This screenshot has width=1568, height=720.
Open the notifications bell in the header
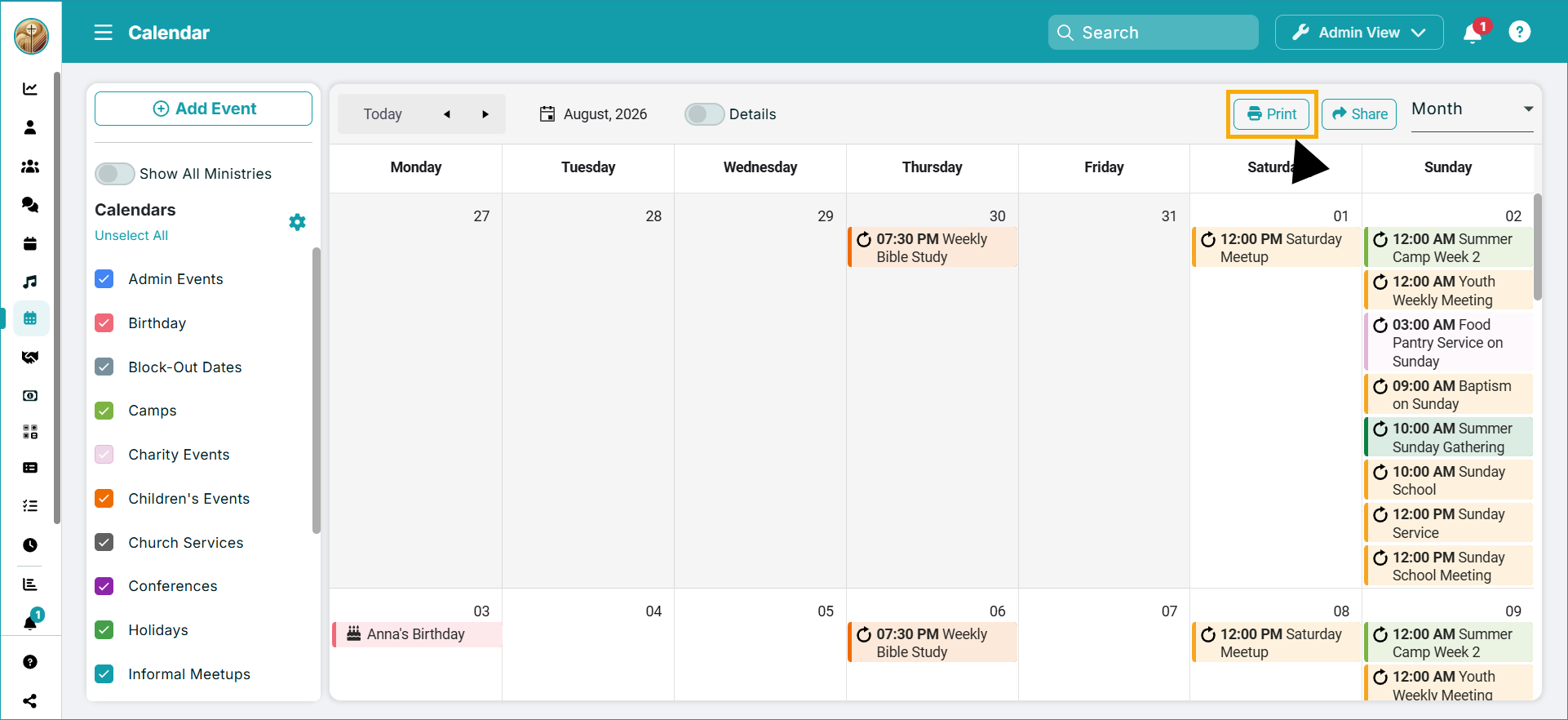click(1473, 33)
